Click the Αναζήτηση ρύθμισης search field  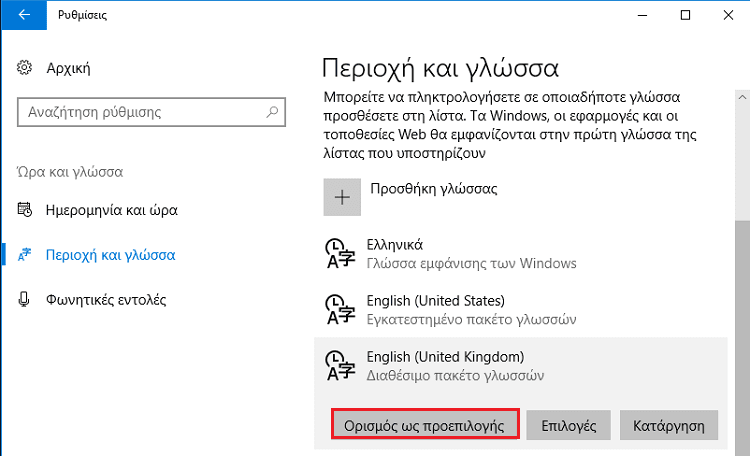pos(151,112)
